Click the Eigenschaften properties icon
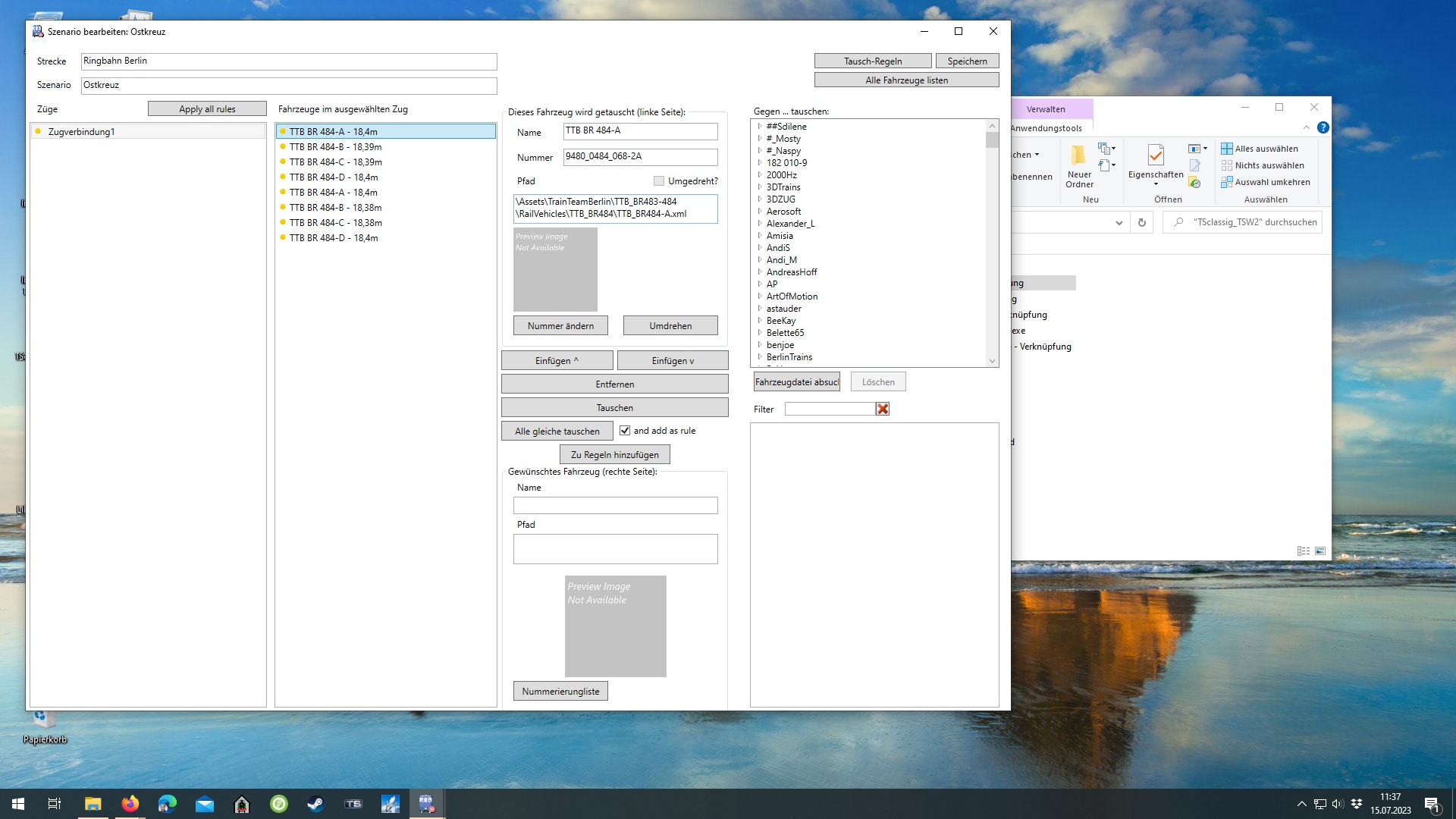Screen dimensions: 1456x819 1155,156
